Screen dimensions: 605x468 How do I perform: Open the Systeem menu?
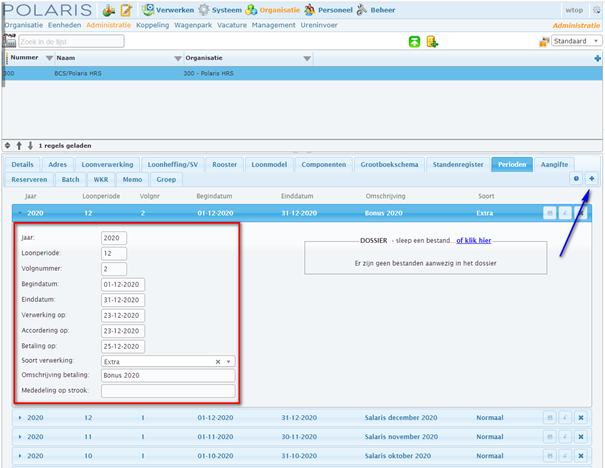pyautogui.click(x=220, y=10)
